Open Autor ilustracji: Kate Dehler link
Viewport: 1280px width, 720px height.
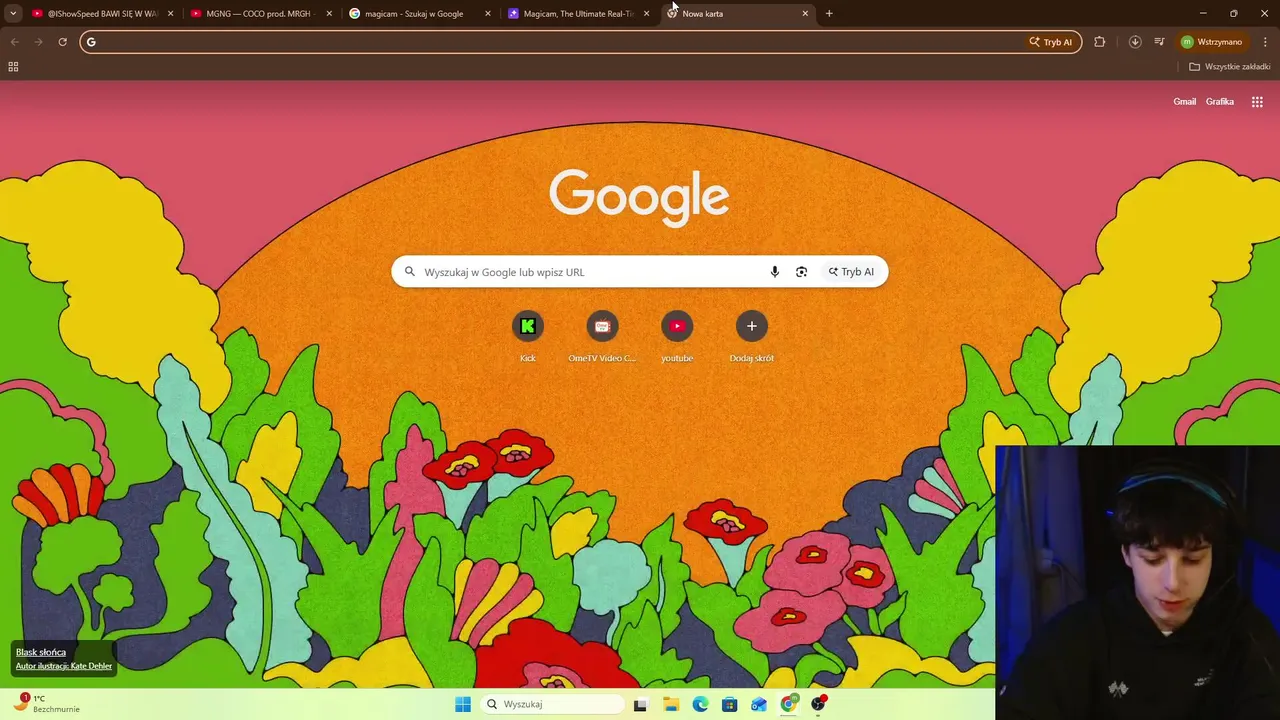(64, 666)
